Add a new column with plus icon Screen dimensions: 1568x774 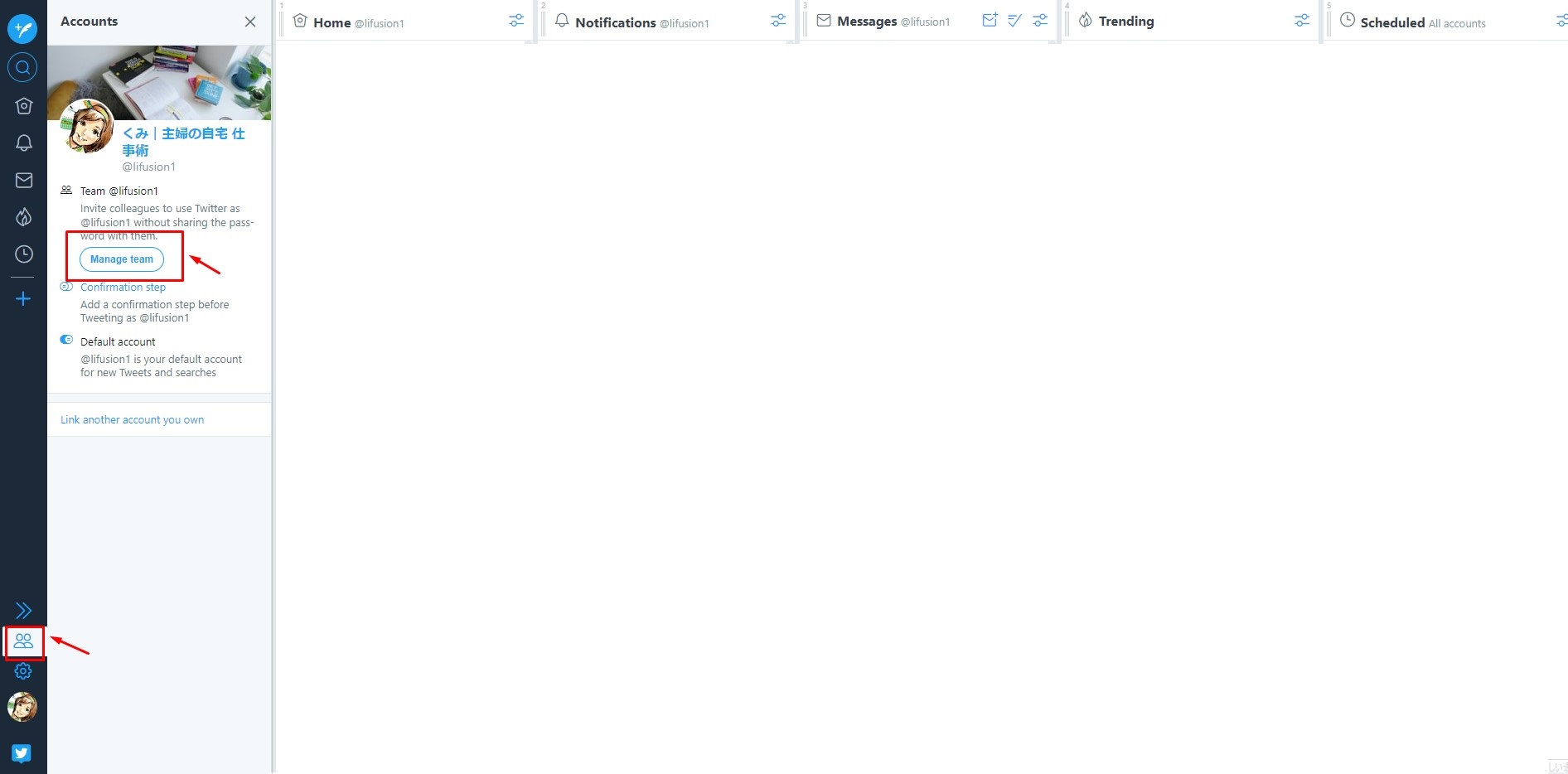23,298
